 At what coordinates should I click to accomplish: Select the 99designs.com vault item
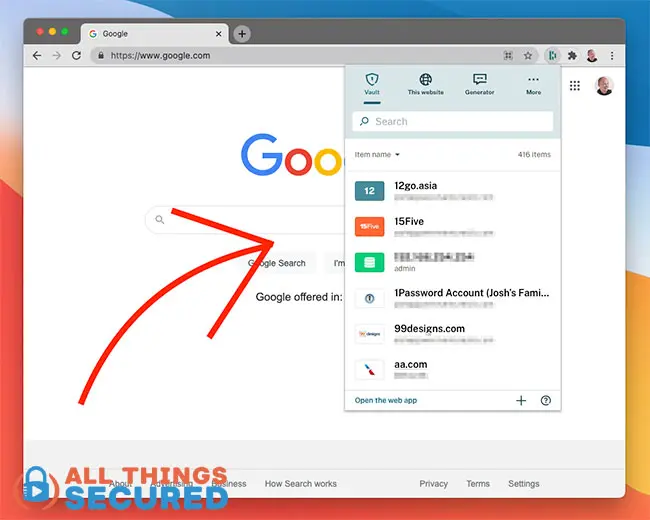click(453, 334)
